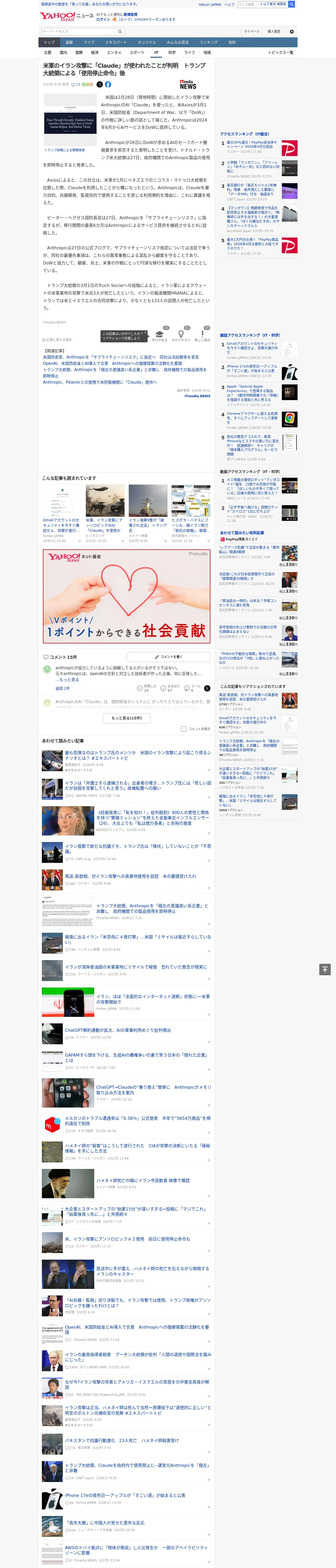Click the ログイン link
Viewport: 336px width, 1568px height.
(103, 20)
